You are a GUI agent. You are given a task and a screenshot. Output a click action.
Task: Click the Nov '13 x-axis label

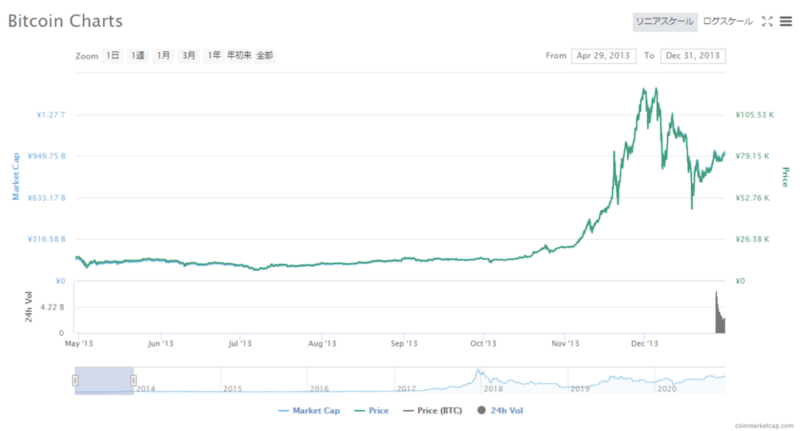(x=565, y=344)
